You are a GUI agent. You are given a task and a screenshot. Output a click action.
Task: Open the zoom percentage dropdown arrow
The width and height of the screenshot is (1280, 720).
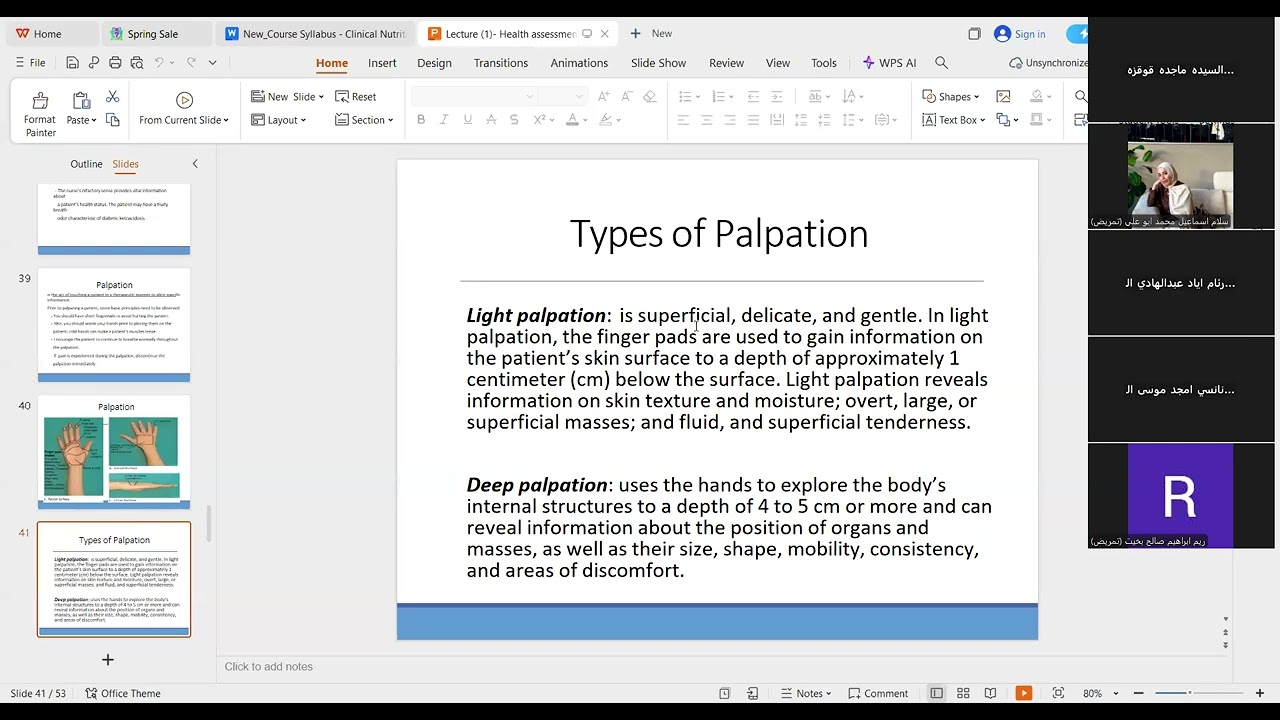[1116, 693]
